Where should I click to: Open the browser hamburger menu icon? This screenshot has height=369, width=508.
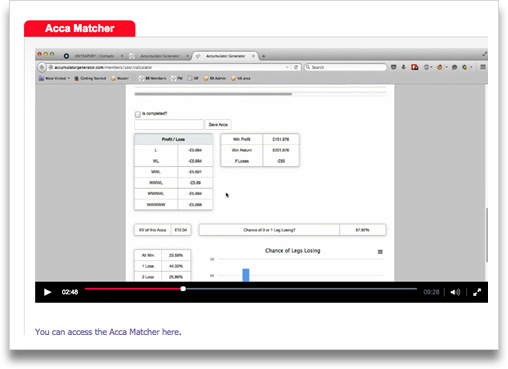coord(483,67)
